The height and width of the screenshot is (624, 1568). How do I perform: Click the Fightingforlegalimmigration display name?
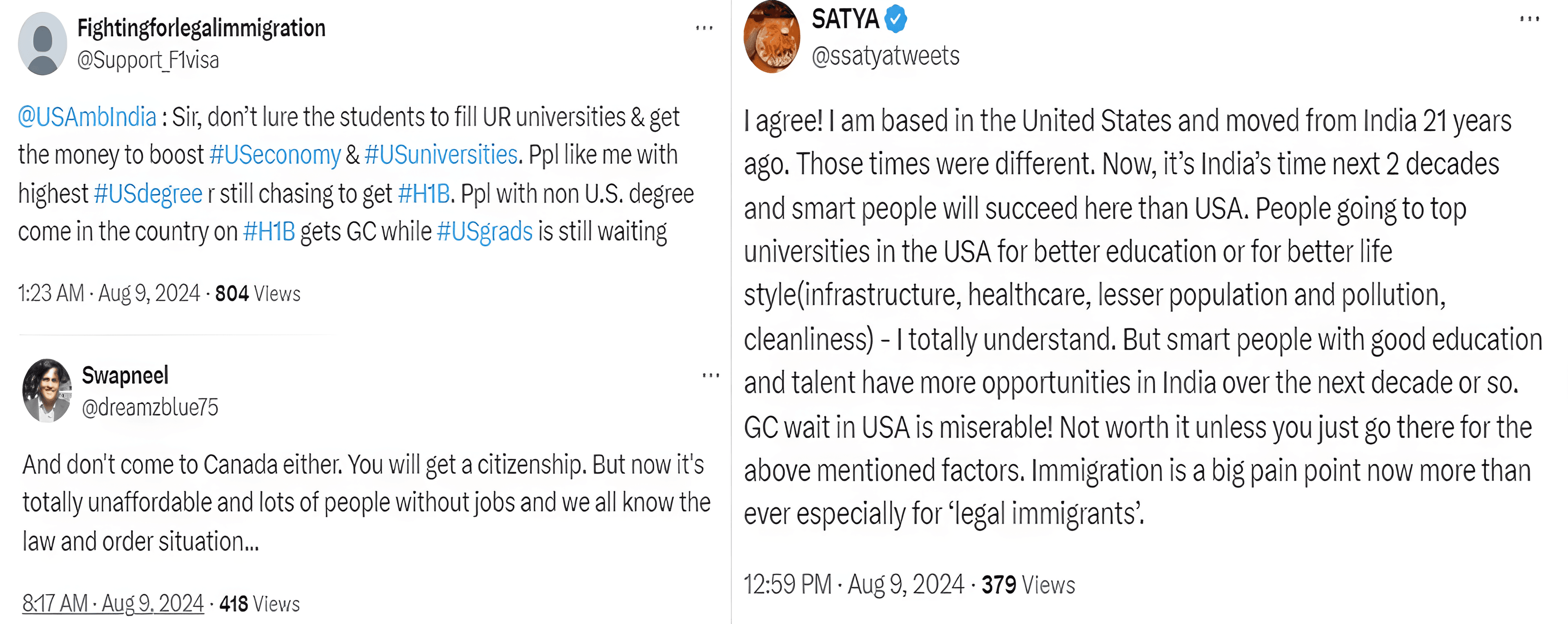(201, 28)
